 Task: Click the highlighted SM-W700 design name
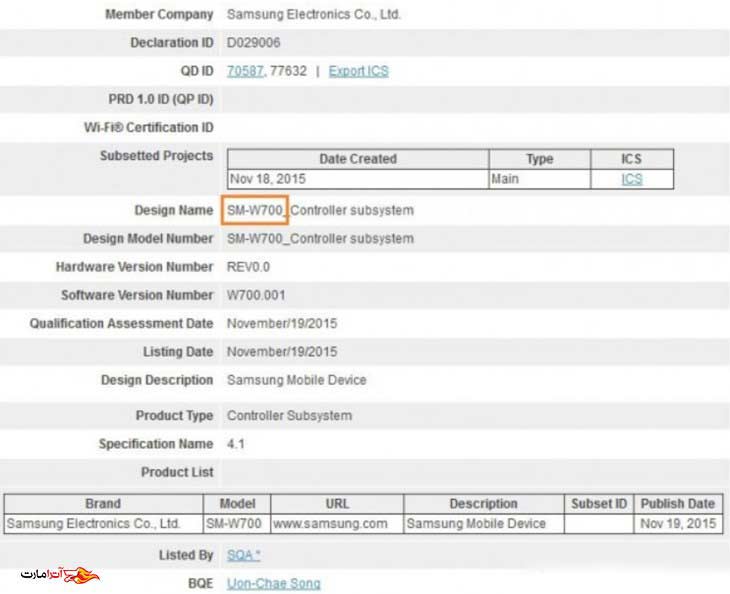tap(256, 210)
